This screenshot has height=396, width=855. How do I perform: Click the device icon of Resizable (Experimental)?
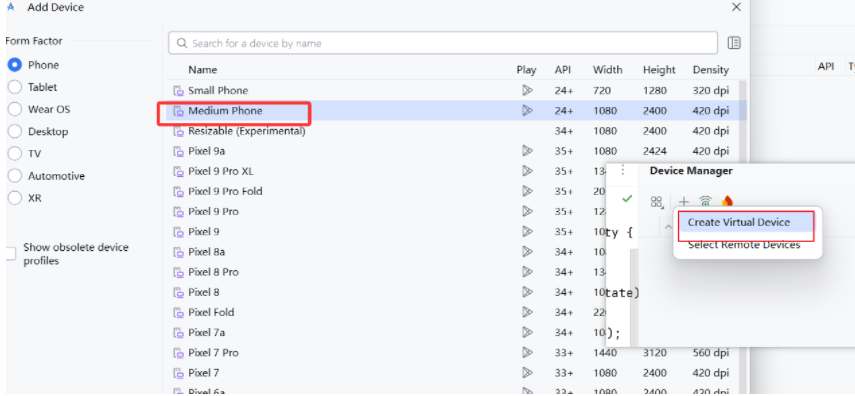point(178,131)
